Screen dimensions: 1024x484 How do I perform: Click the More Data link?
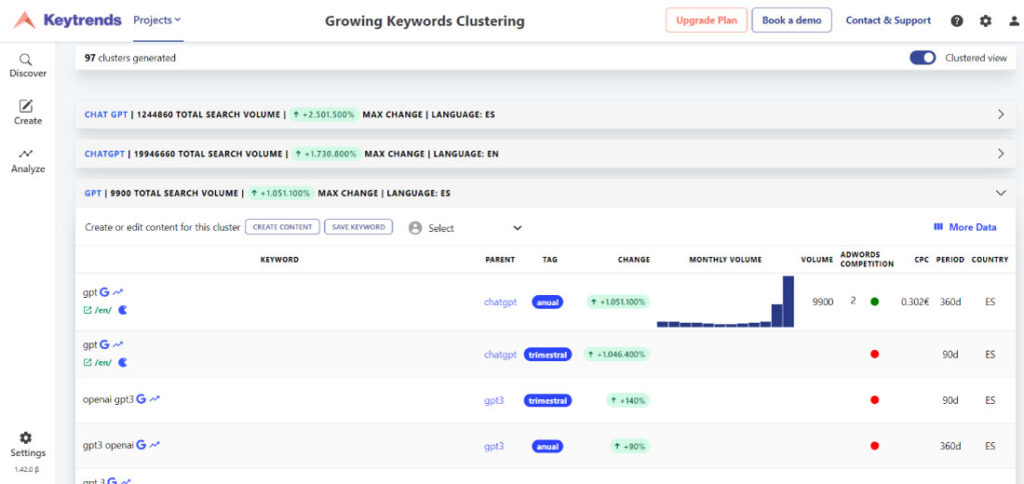(972, 227)
